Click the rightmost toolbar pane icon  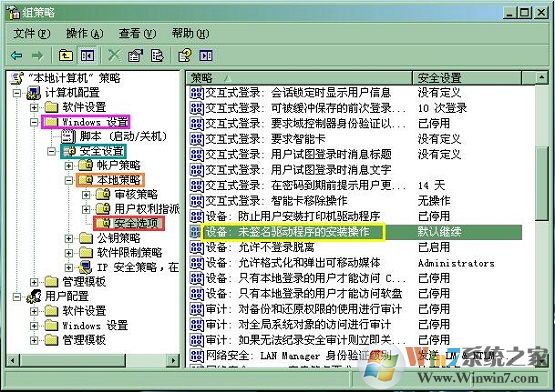[206, 56]
